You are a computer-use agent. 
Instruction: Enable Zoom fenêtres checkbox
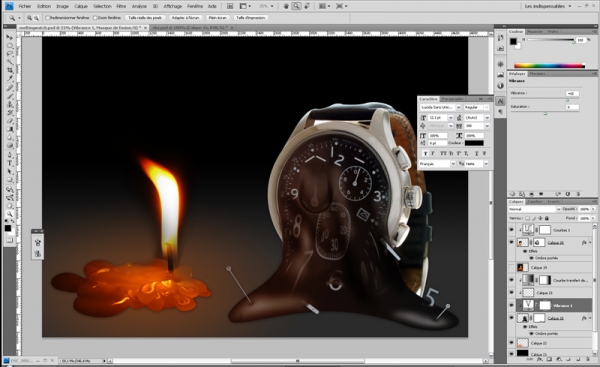[x=95, y=18]
